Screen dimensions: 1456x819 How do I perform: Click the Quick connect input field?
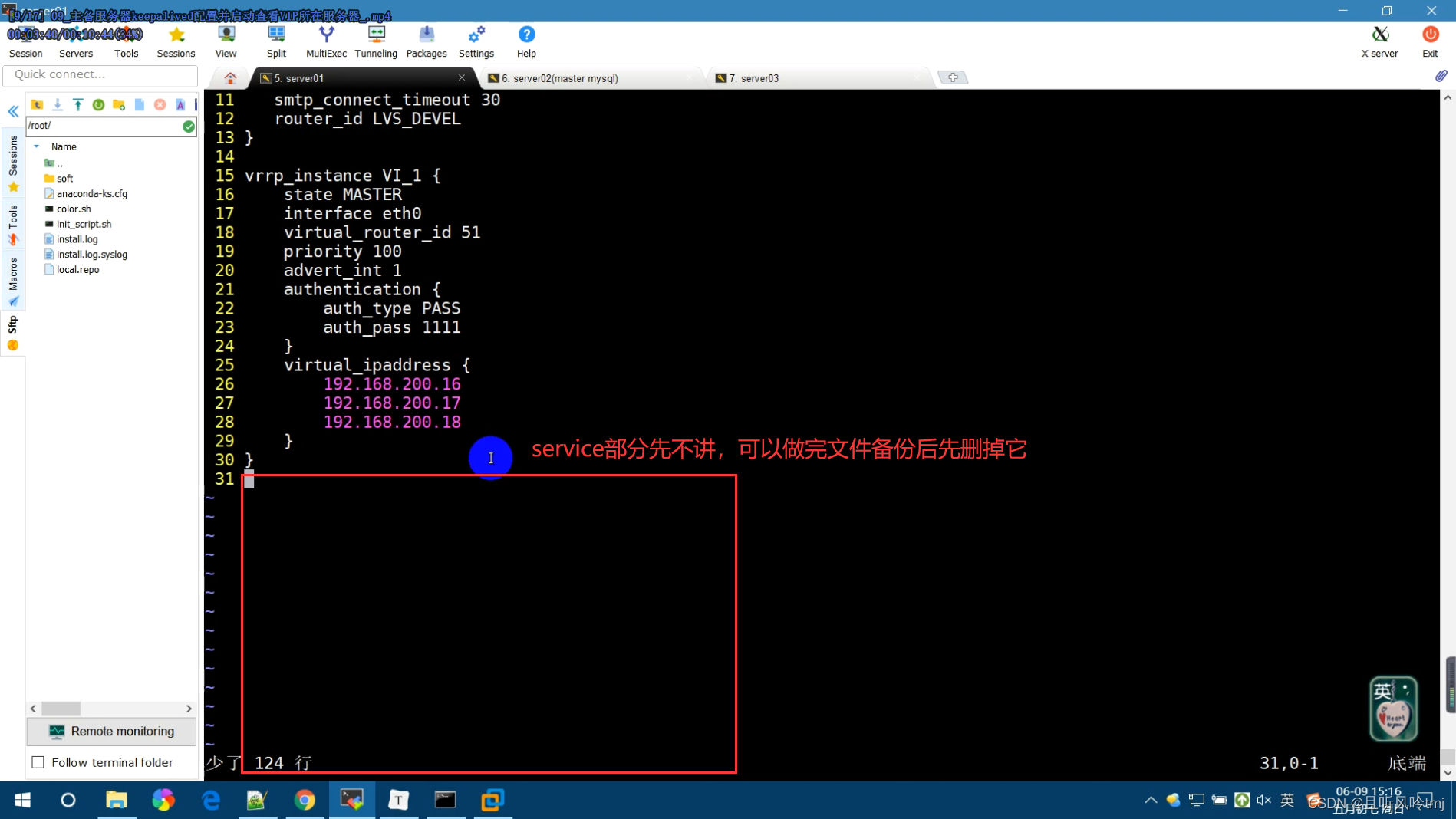click(x=100, y=74)
